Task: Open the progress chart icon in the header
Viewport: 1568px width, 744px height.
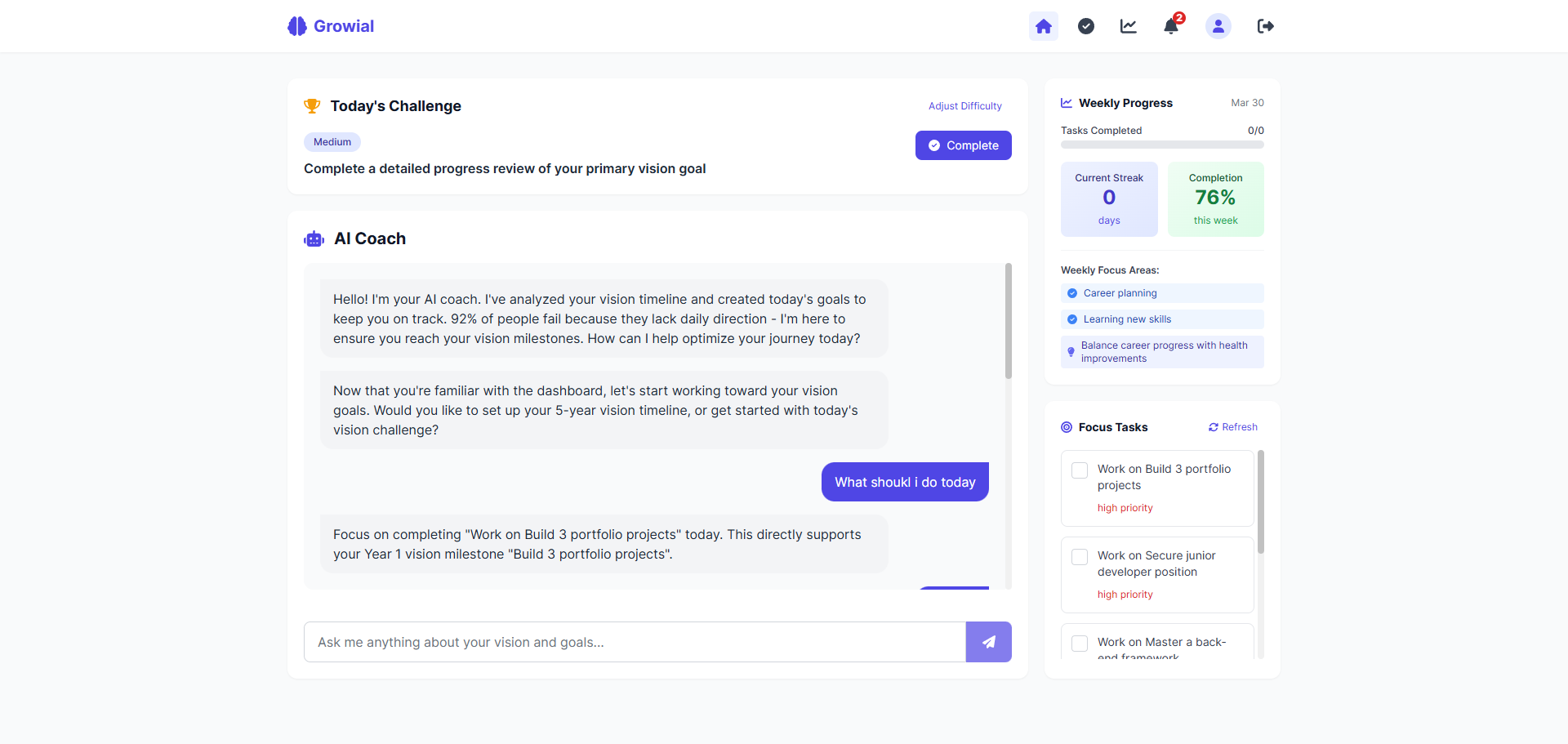Action: (x=1129, y=26)
